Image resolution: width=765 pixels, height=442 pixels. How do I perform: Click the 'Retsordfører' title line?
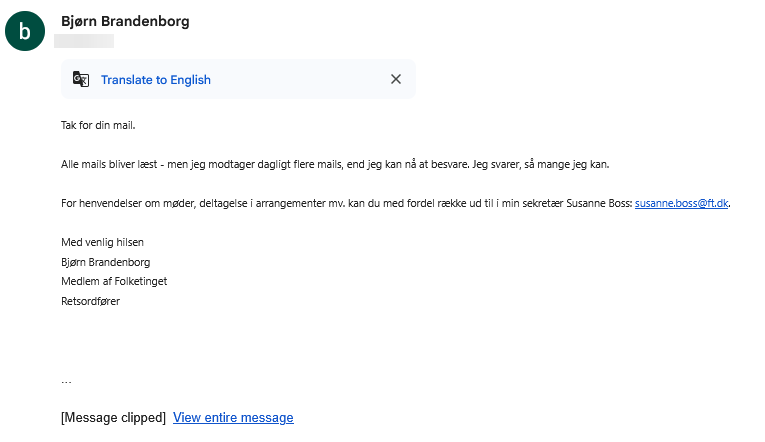coord(90,301)
